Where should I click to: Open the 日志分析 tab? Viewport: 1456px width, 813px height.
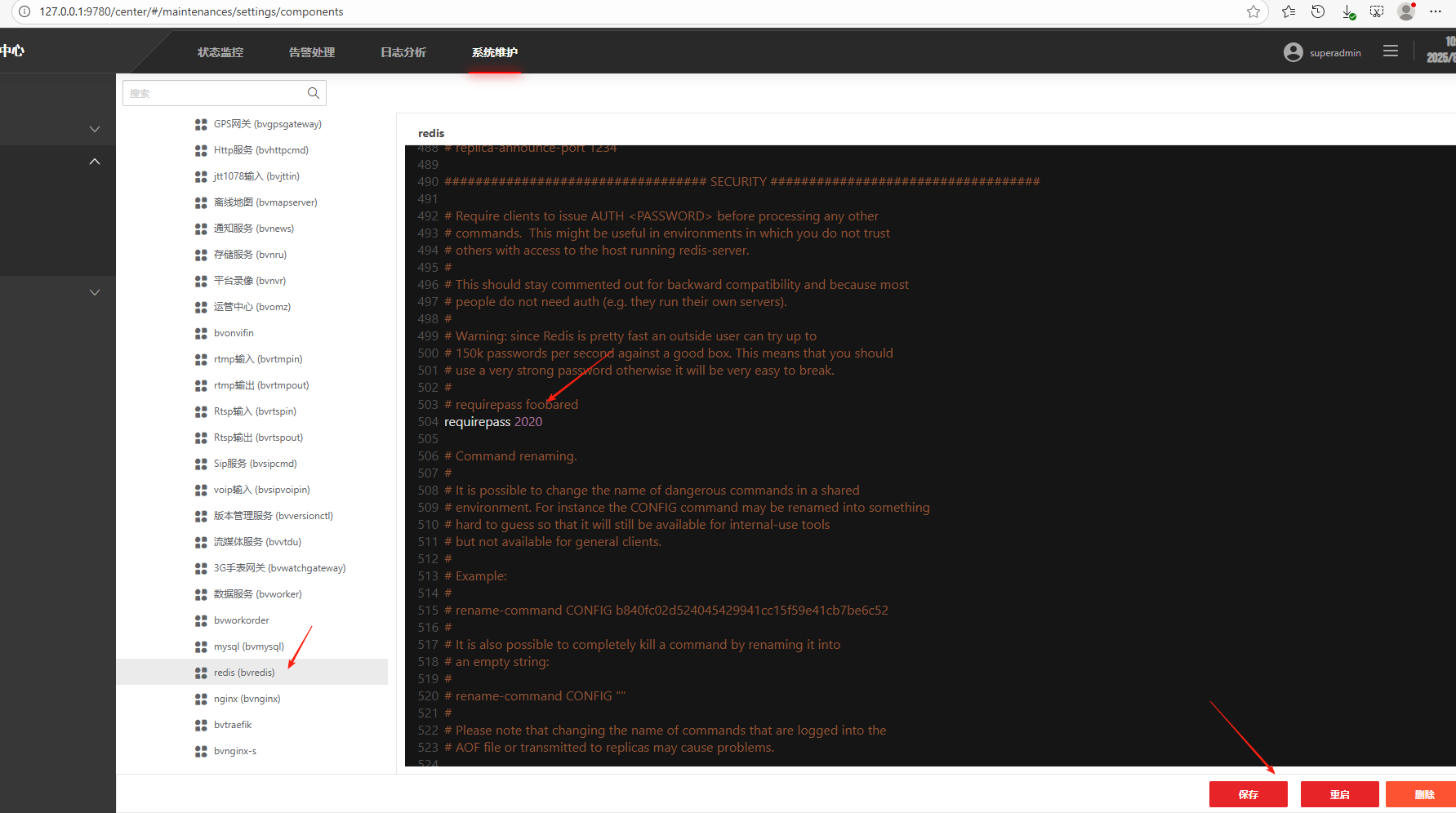click(x=403, y=52)
